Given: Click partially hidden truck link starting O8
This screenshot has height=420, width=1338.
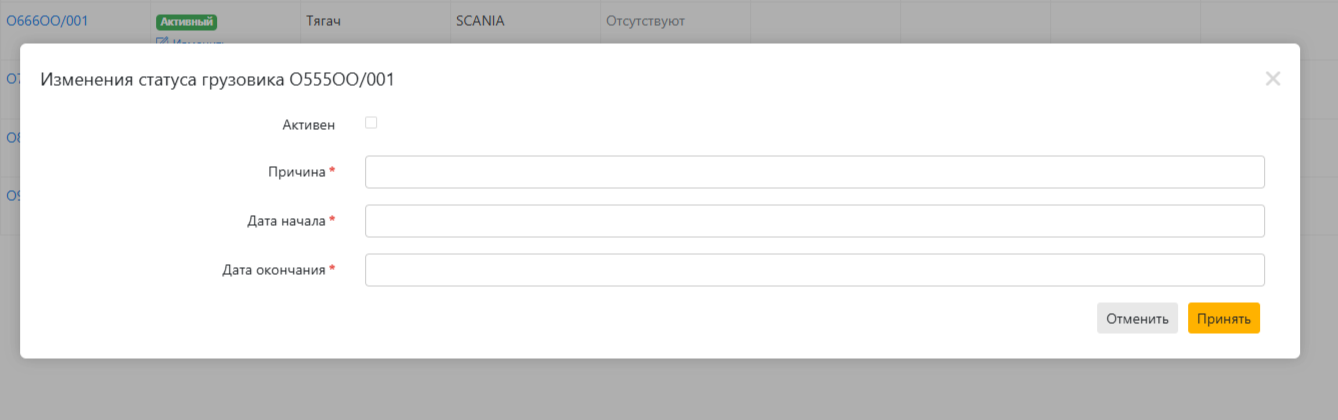Looking at the screenshot, I should (12, 138).
